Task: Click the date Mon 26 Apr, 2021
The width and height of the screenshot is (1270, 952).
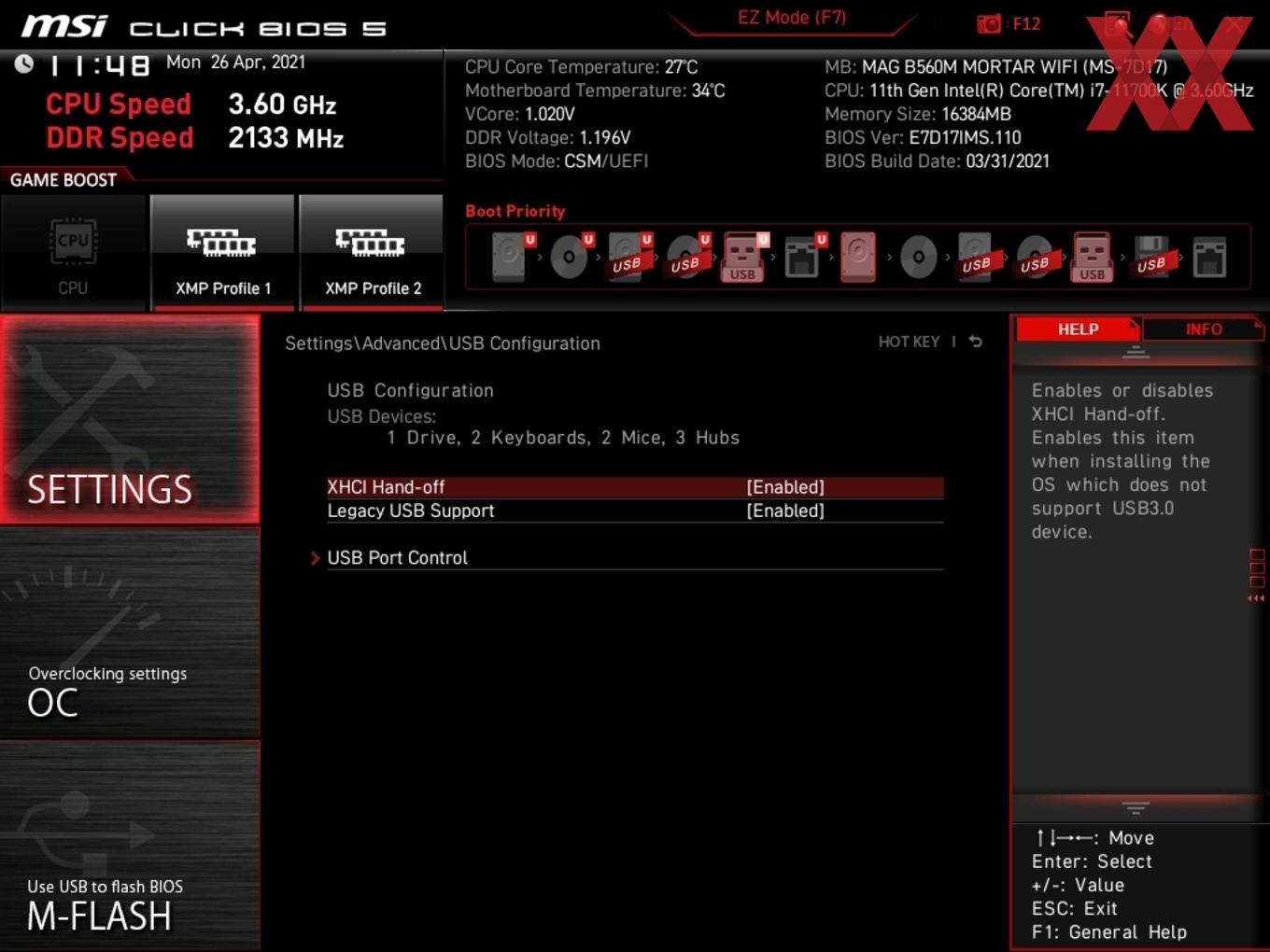Action: (235, 62)
